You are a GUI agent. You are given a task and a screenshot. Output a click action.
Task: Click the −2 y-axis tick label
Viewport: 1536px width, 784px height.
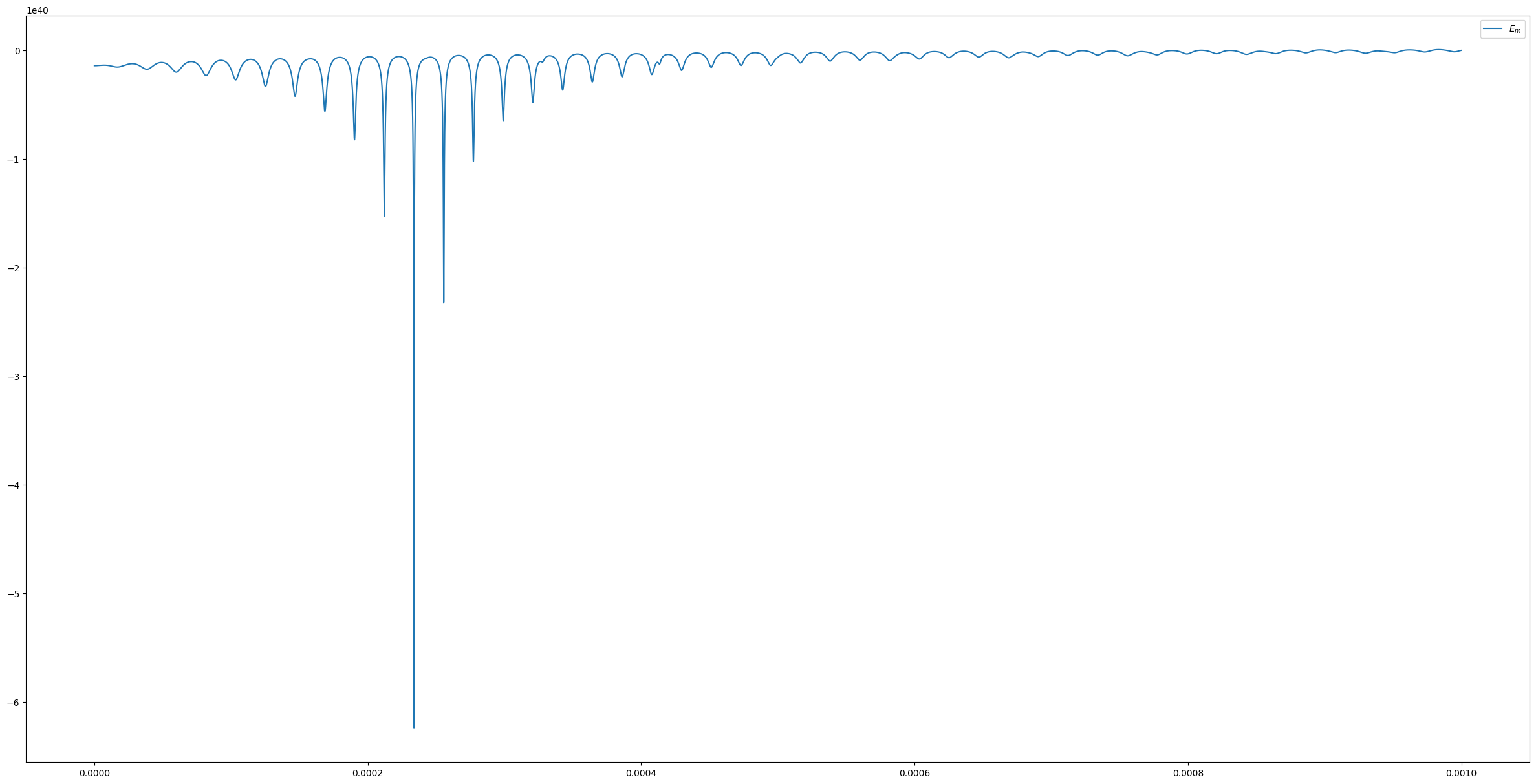(15, 268)
